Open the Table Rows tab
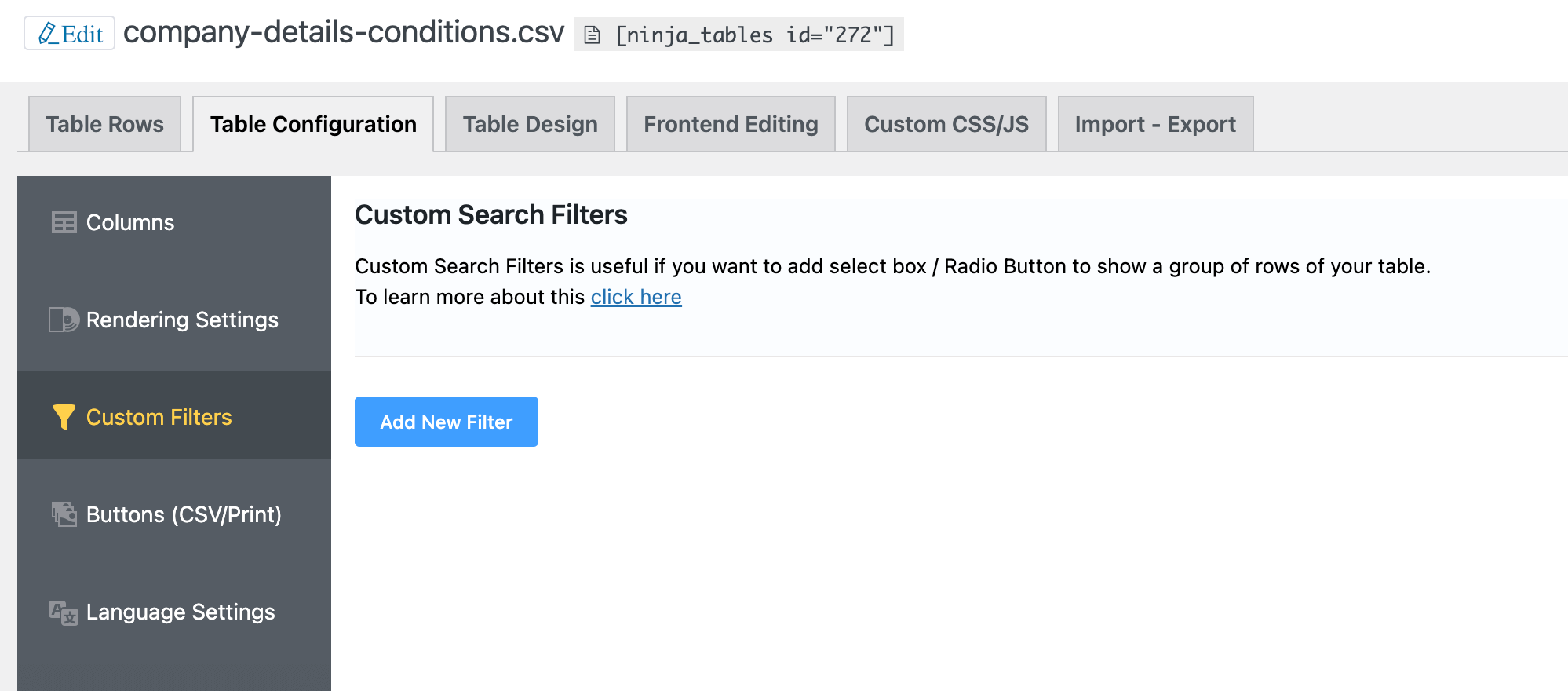1568x691 pixels. click(x=104, y=124)
